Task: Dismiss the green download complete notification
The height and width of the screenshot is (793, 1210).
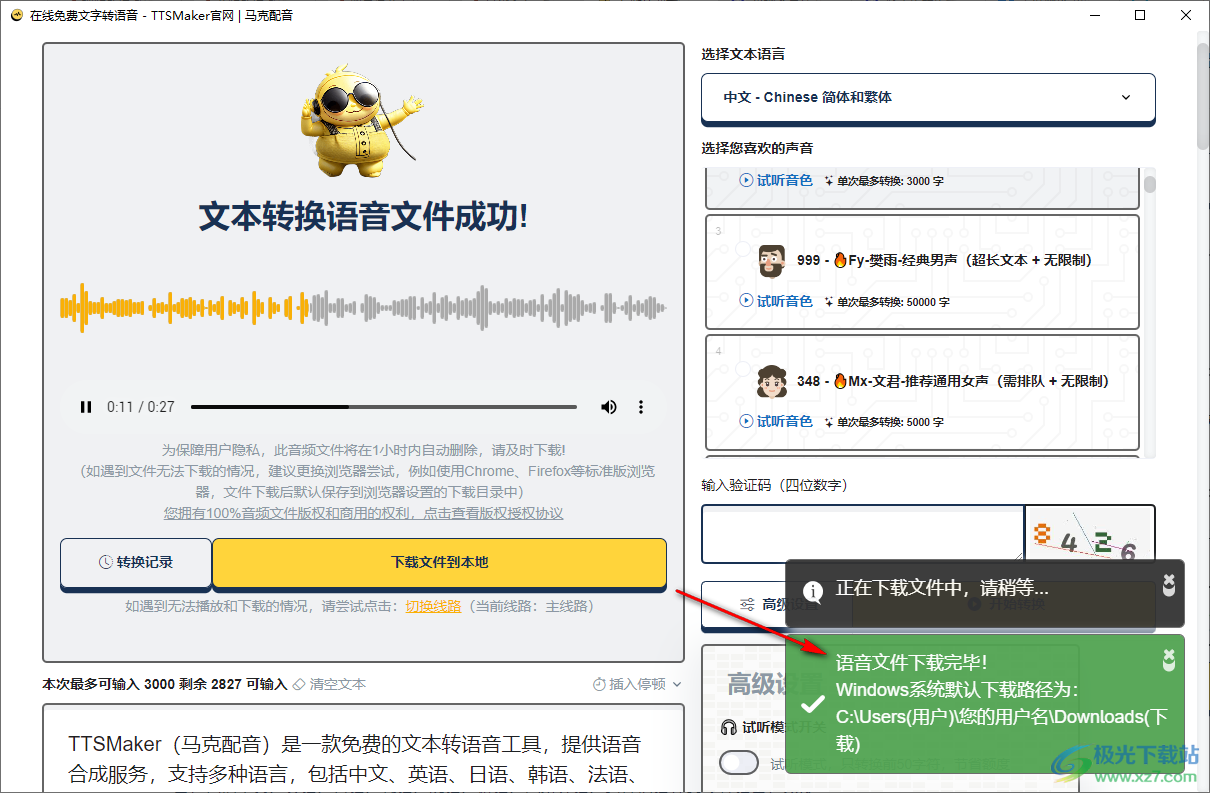Action: (x=1168, y=659)
